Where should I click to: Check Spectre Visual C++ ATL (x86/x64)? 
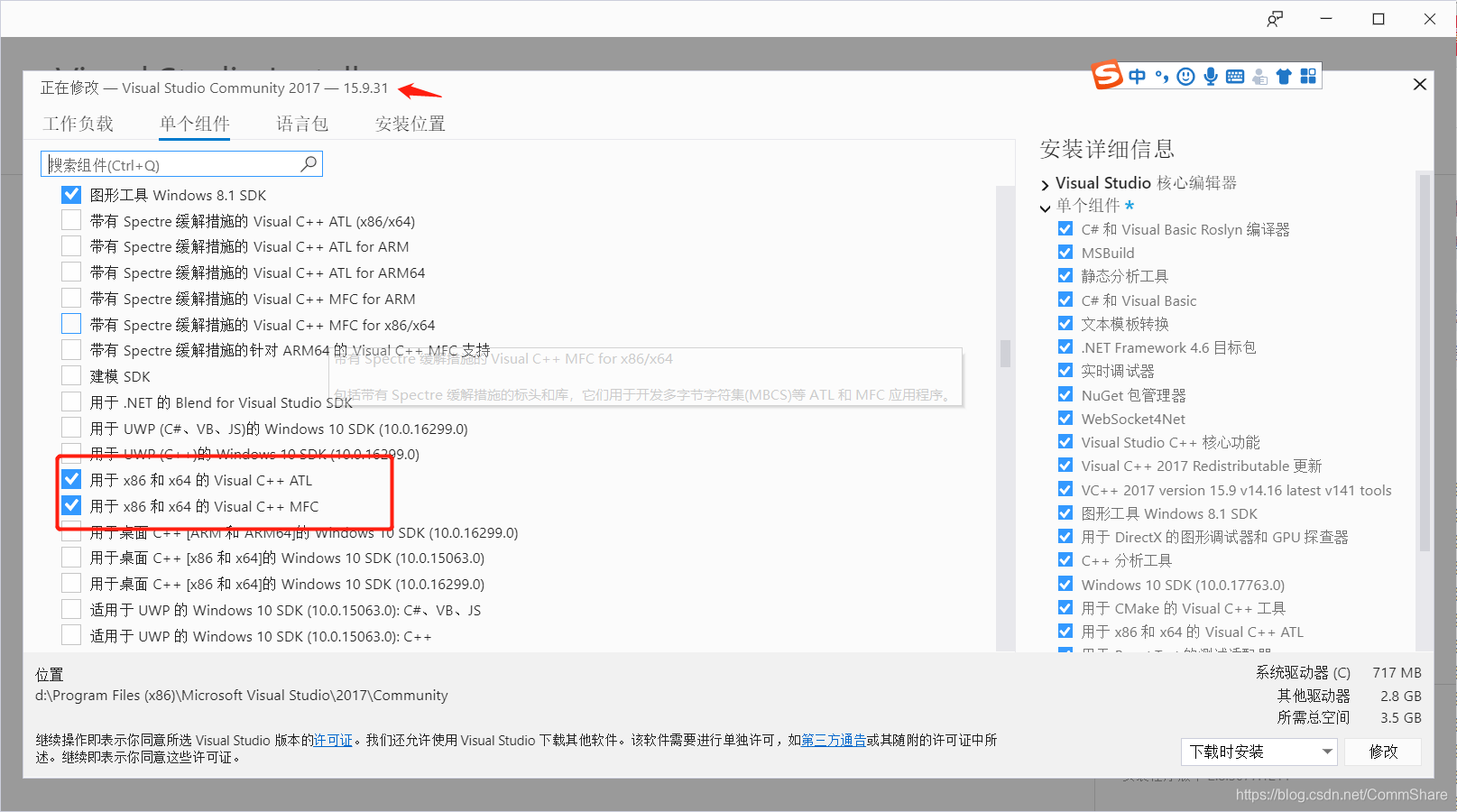tap(71, 220)
